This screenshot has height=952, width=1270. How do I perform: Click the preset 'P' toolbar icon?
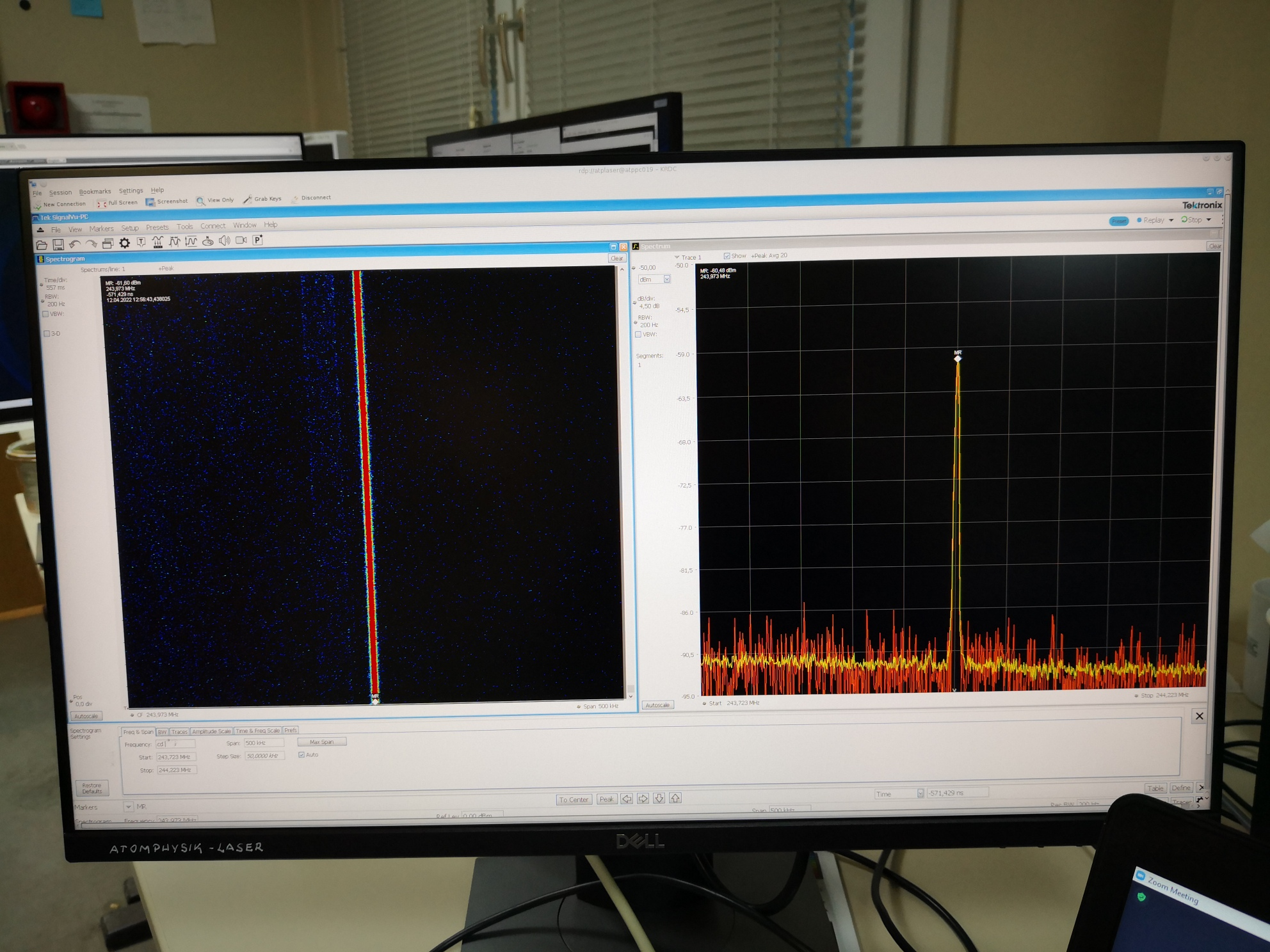258,240
